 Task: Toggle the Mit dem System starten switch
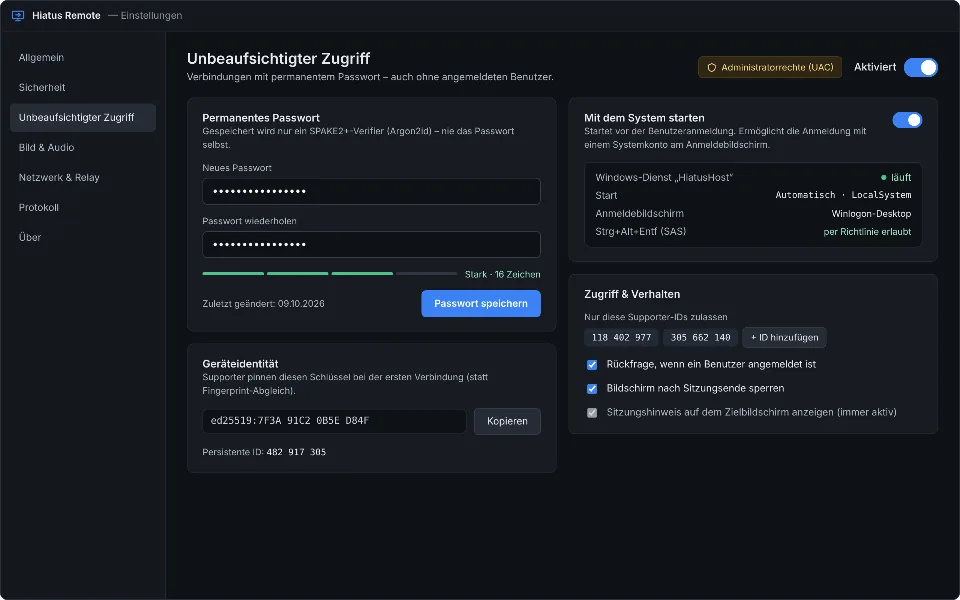[907, 120]
